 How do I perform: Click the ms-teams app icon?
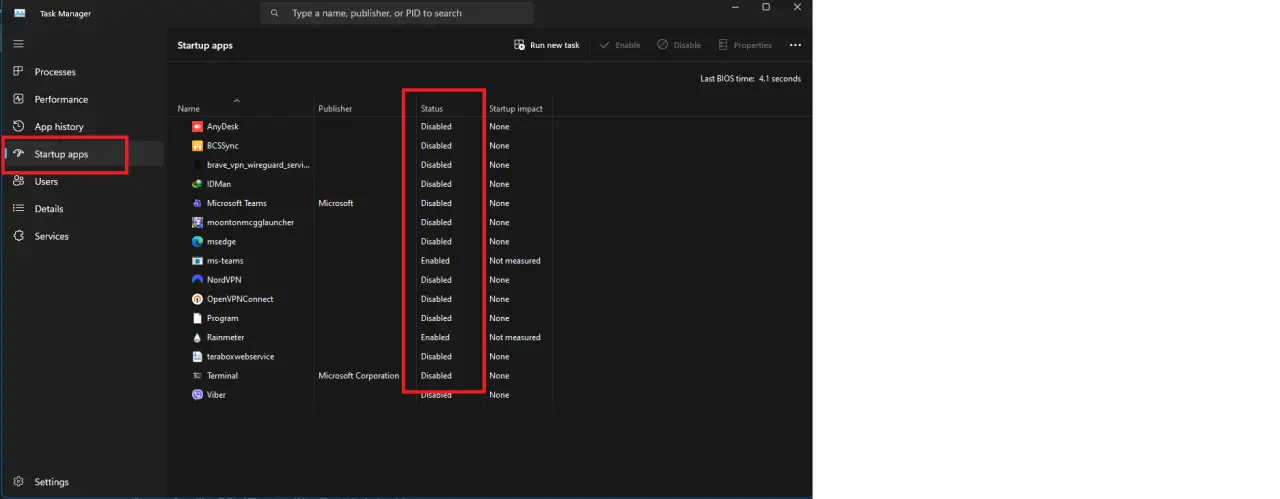[197, 260]
